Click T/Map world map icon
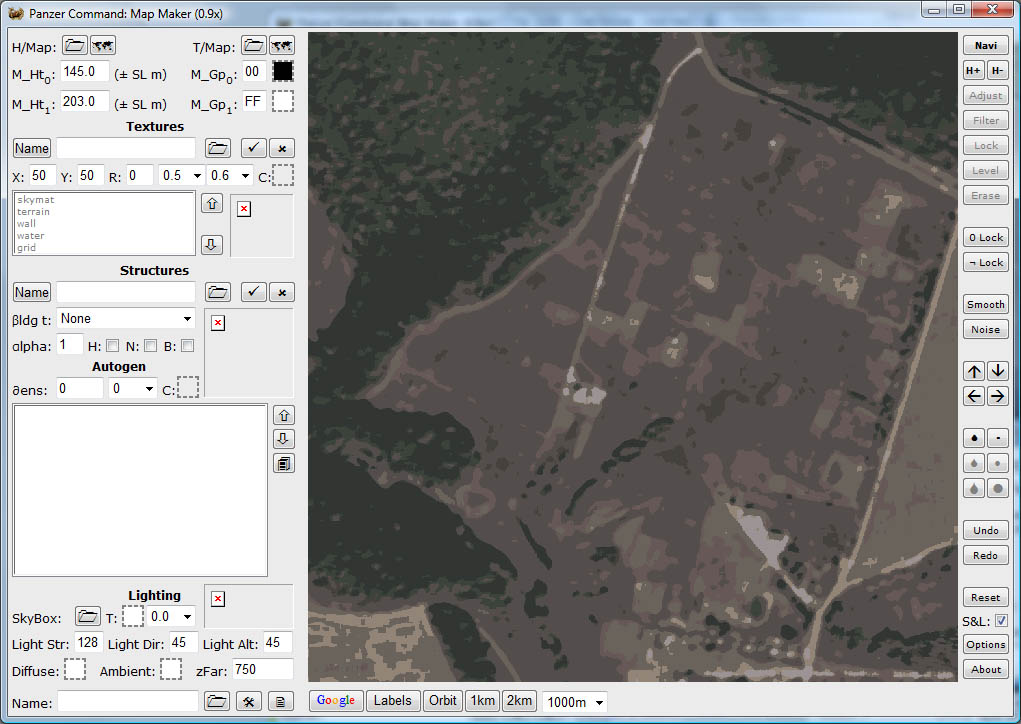Image resolution: width=1021 pixels, height=724 pixels. (x=281, y=46)
